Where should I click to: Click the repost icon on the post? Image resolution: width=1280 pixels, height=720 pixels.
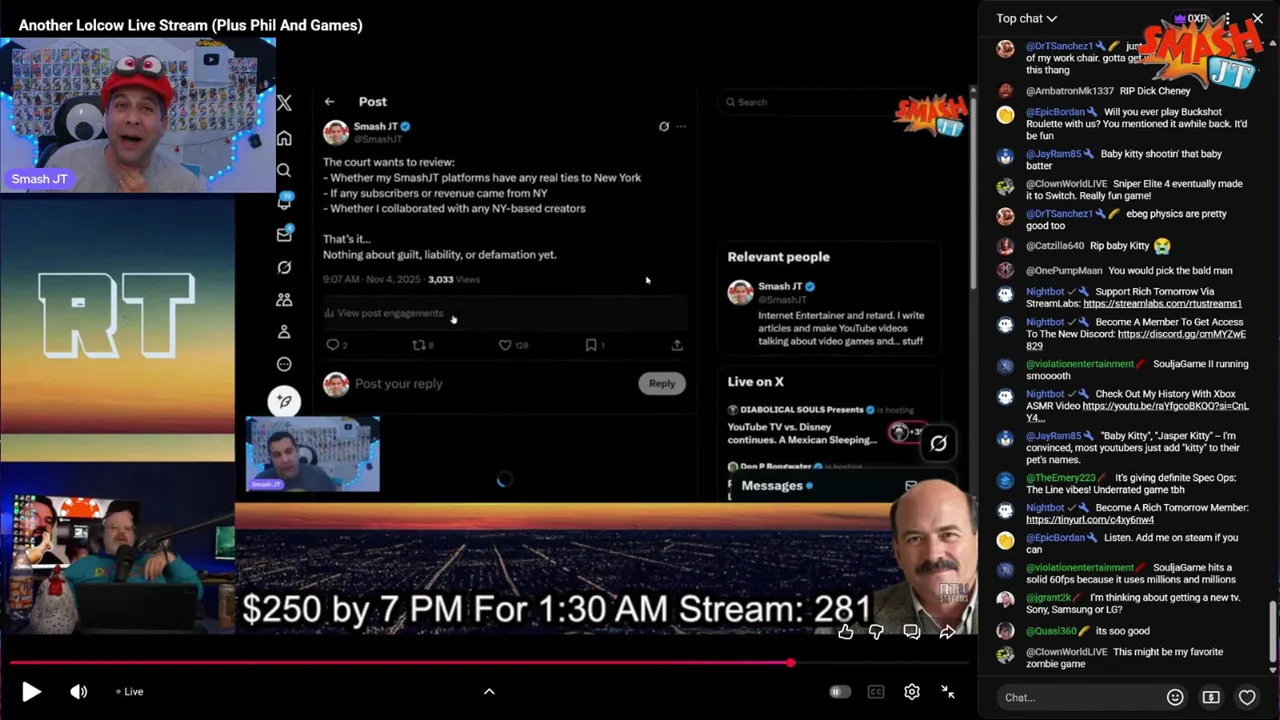420,345
